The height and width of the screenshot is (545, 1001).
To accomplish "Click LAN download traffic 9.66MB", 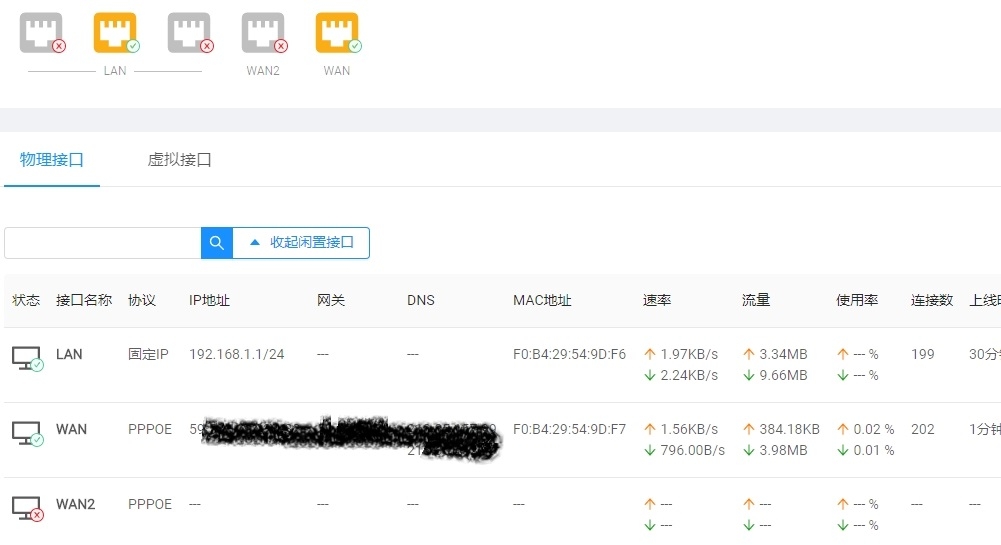I will 783,375.
